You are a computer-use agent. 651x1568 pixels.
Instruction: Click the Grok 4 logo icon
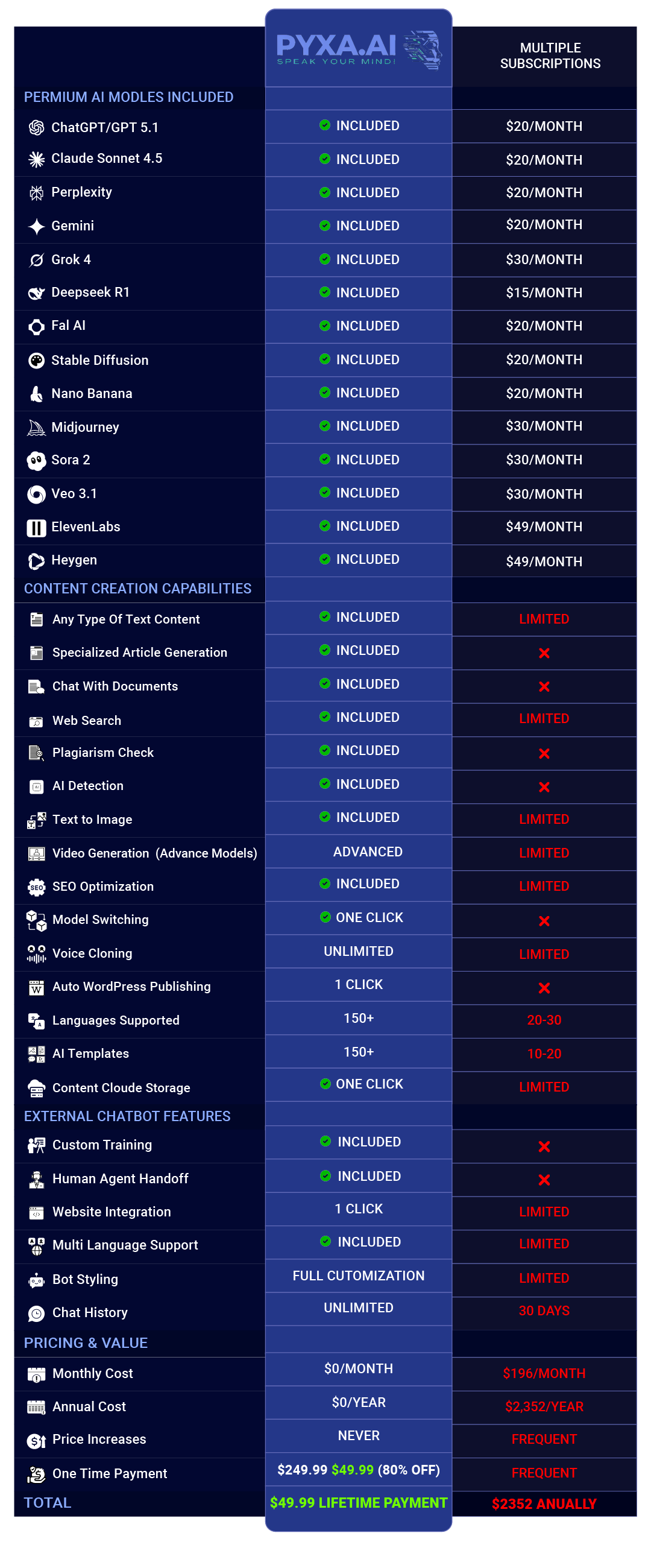coord(37,260)
